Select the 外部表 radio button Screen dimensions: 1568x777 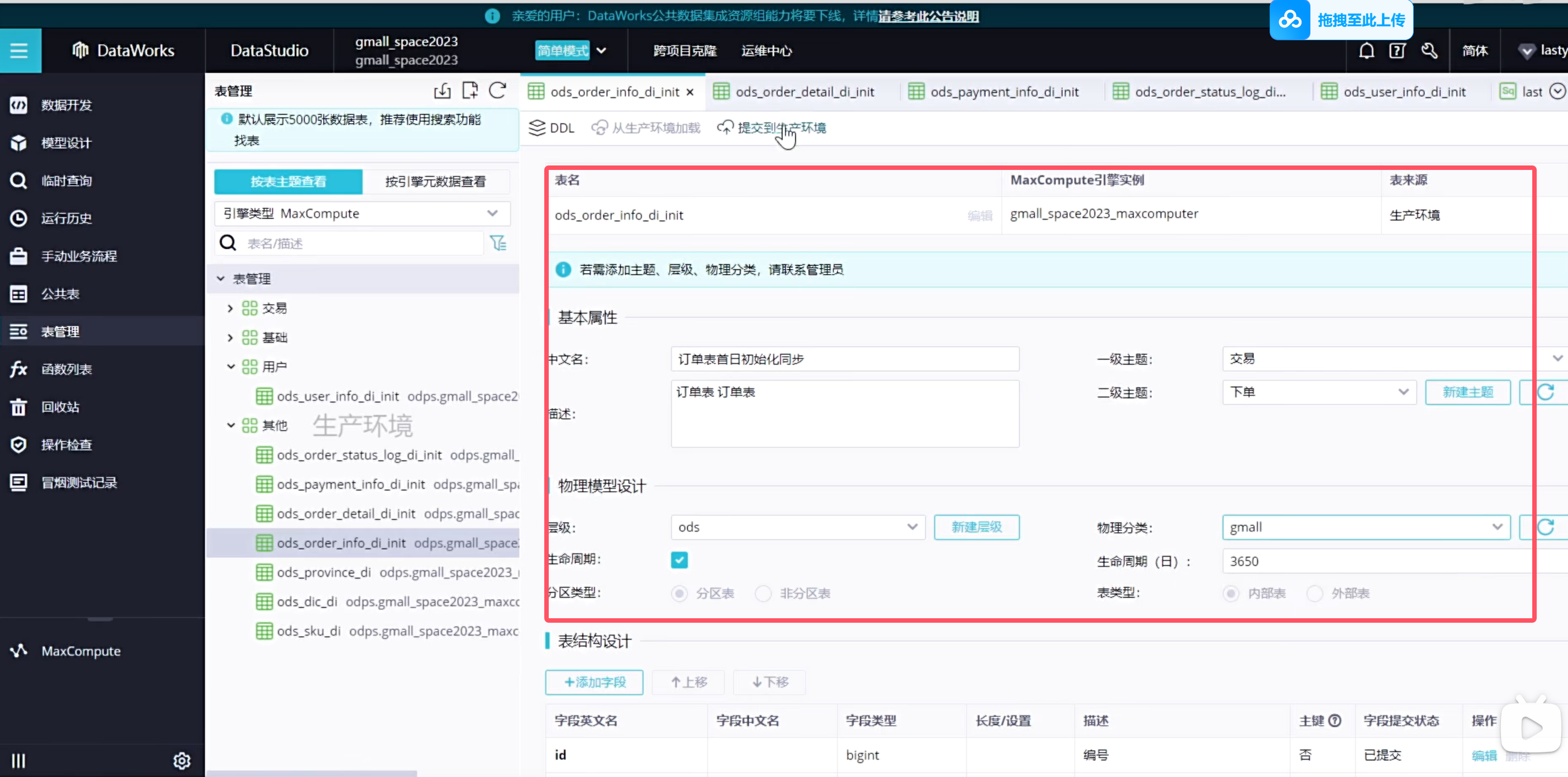pyautogui.click(x=1315, y=593)
